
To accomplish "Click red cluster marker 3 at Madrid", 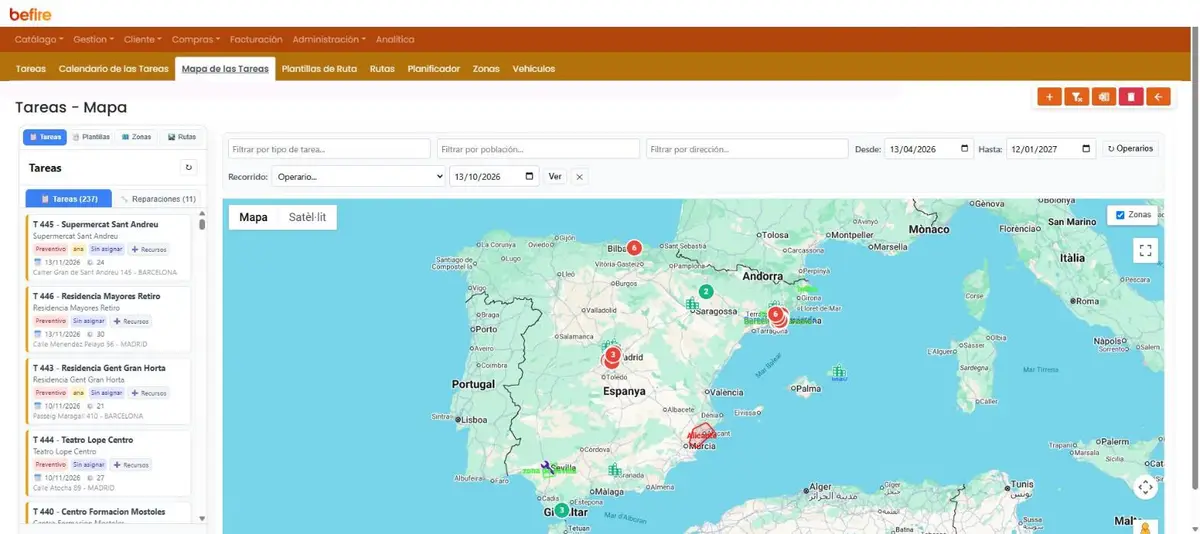I will (x=613, y=355).
